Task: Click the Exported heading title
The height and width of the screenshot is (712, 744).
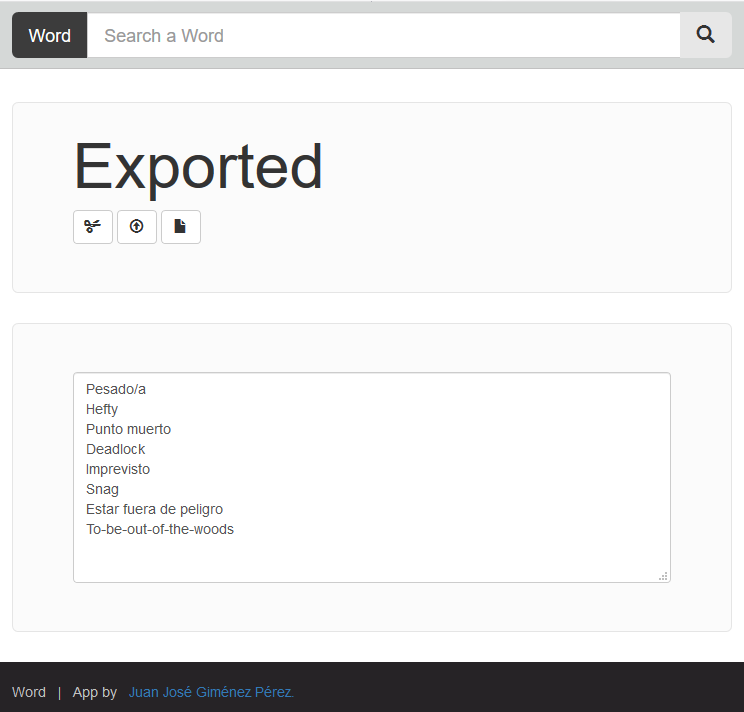Action: coord(198,167)
